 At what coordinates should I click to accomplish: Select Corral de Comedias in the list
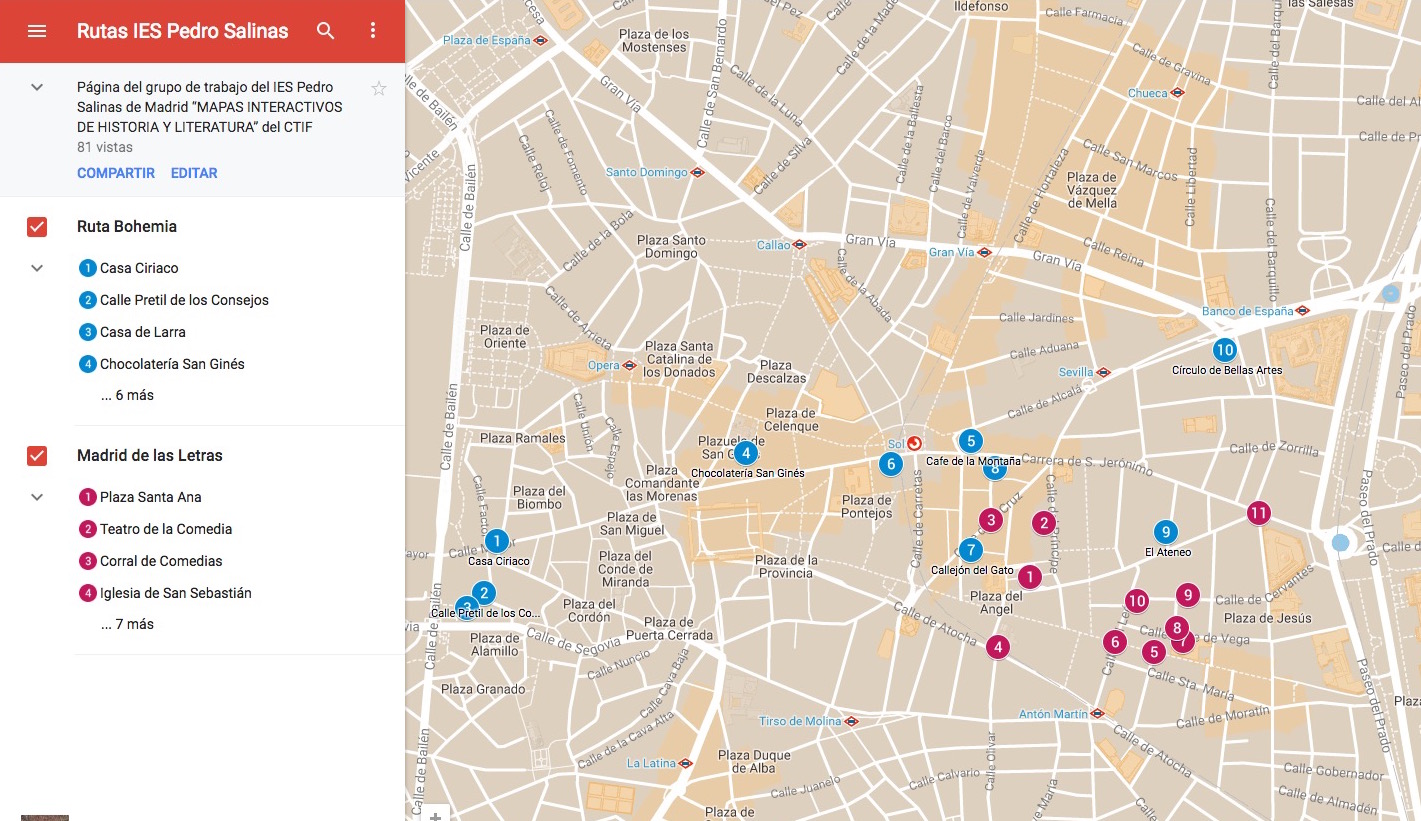click(x=161, y=561)
